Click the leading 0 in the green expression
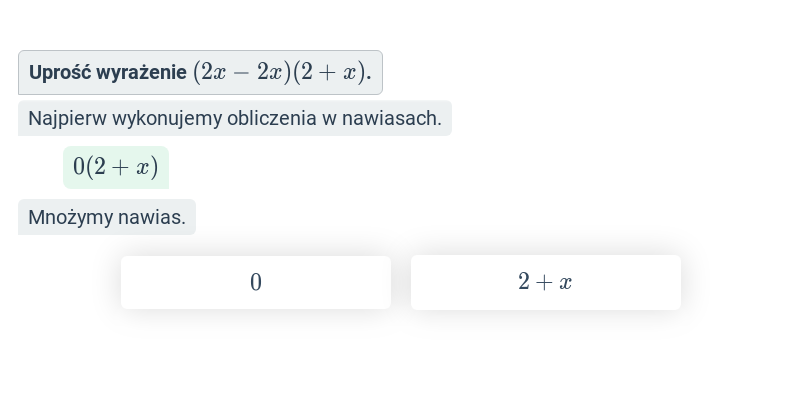 tap(79, 167)
